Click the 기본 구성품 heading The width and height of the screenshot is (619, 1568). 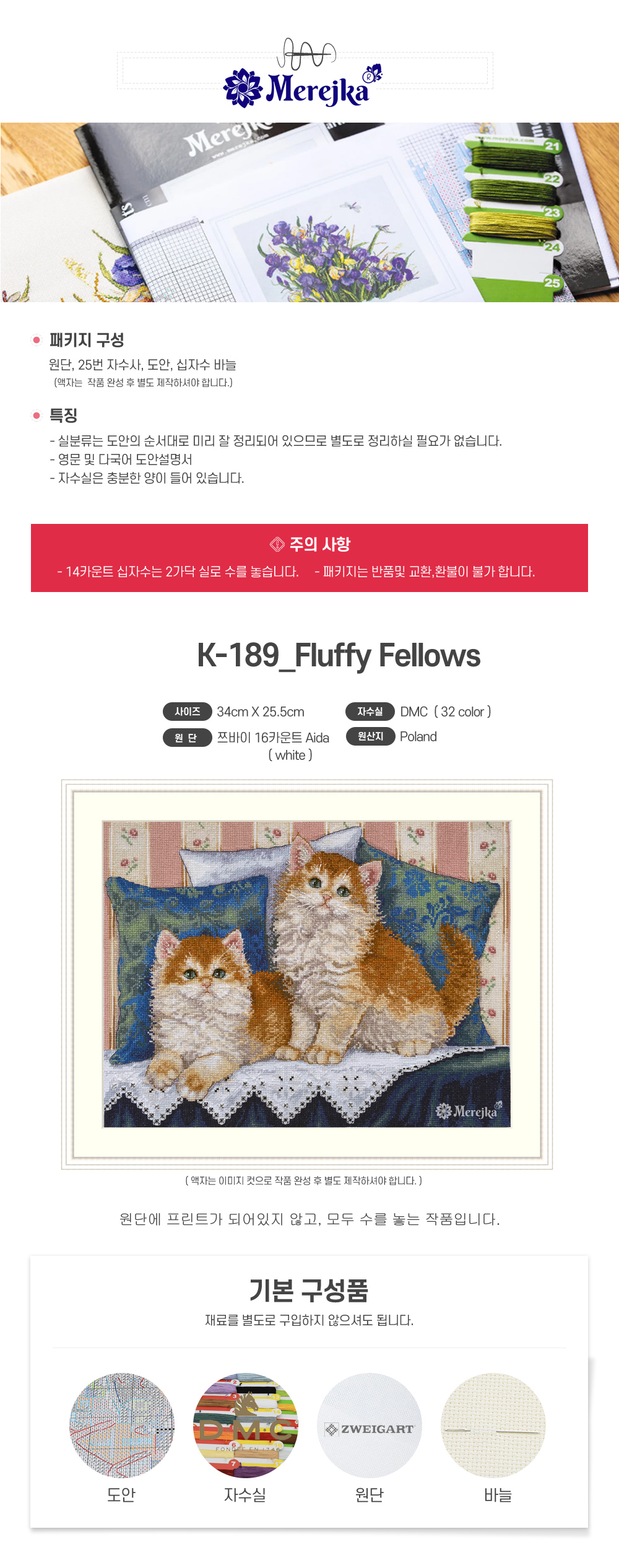tap(309, 1291)
